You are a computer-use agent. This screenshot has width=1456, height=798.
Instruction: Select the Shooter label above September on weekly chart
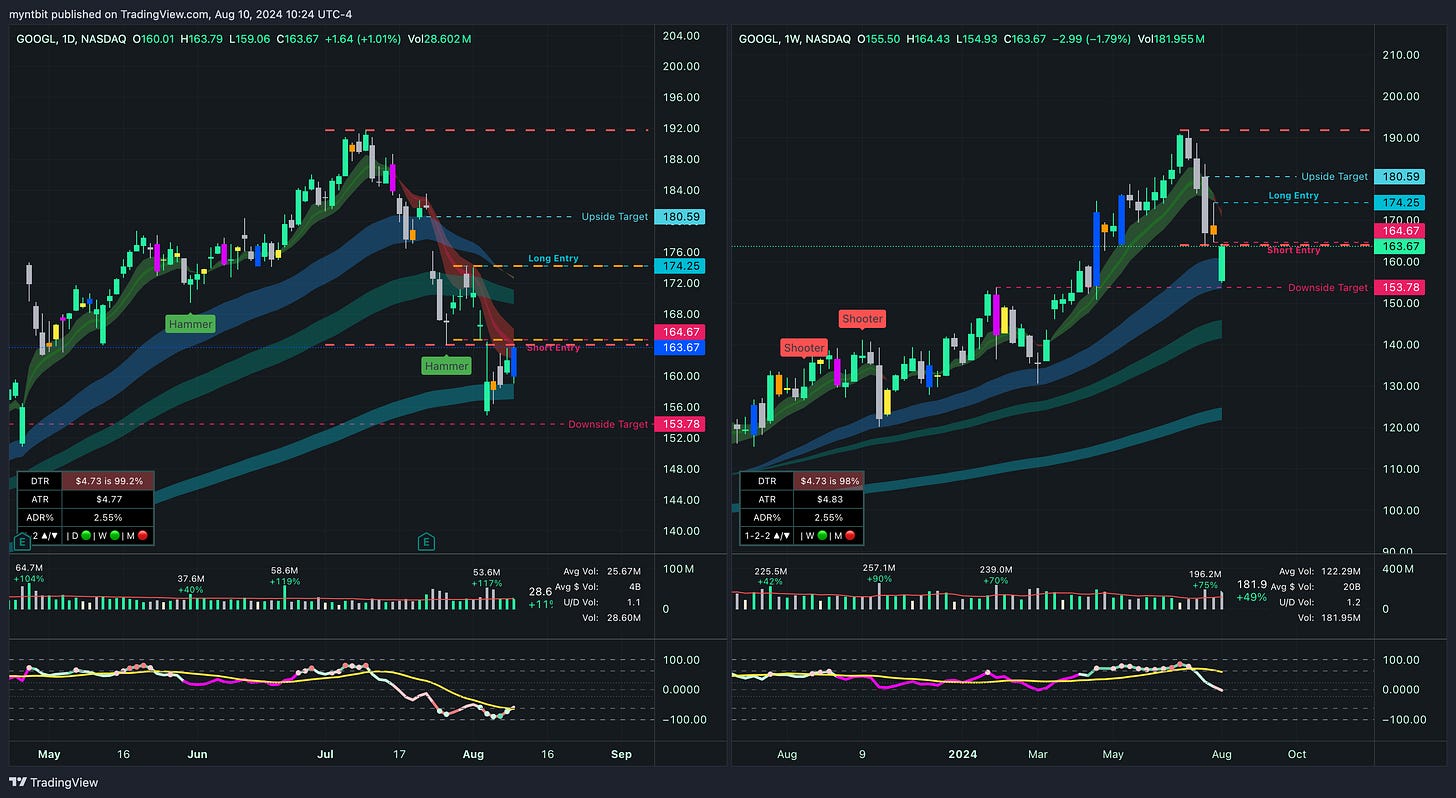(862, 319)
